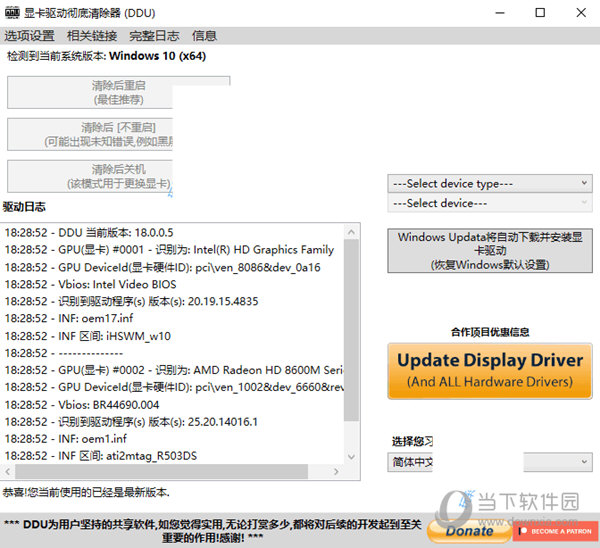Select log line 'Intel(R) HD Graphics Family'
600x548 pixels.
pyautogui.click(x=169, y=250)
